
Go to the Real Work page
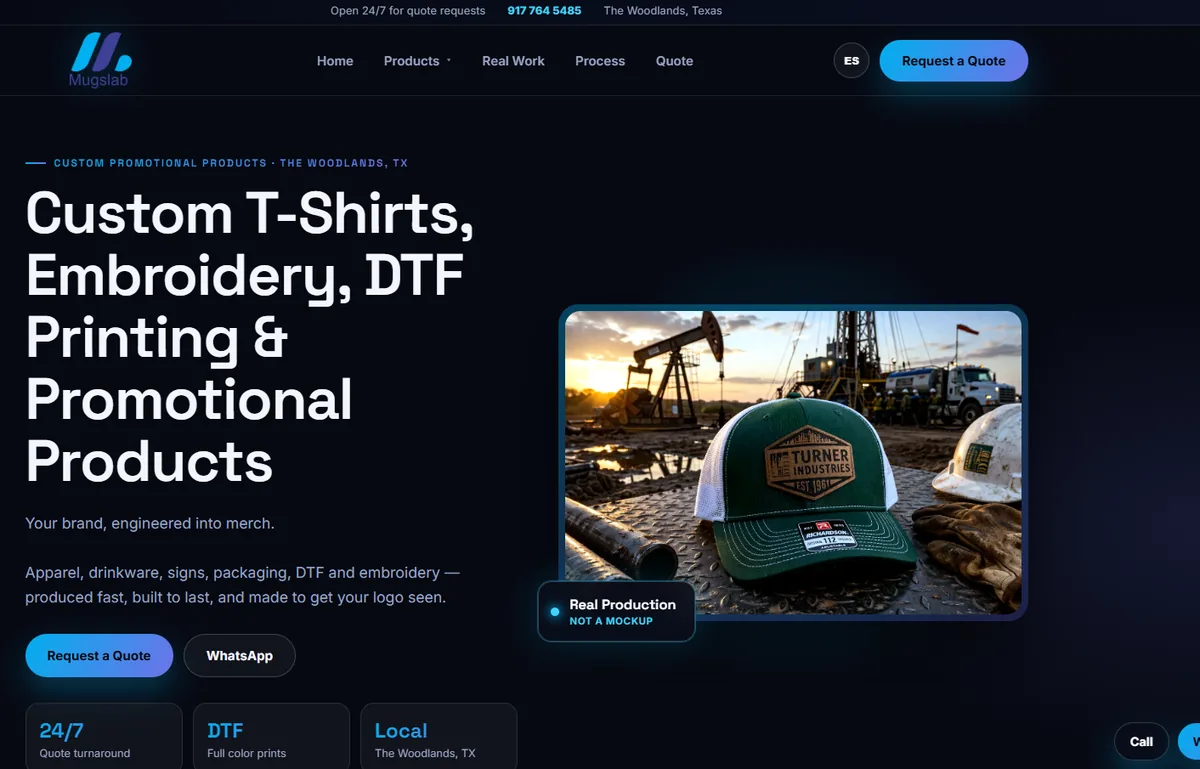coord(513,61)
